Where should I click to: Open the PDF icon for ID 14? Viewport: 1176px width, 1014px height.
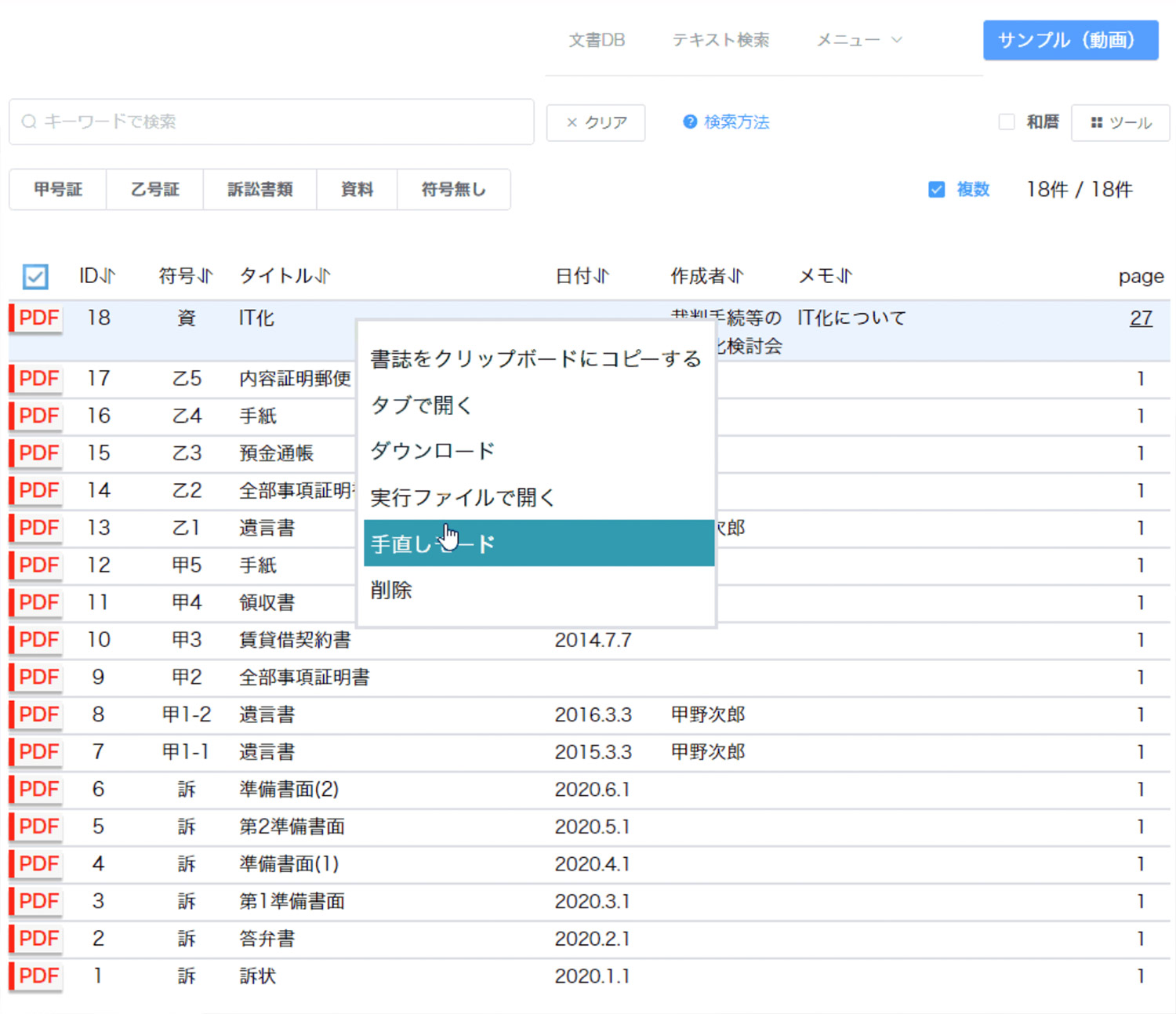(36, 491)
